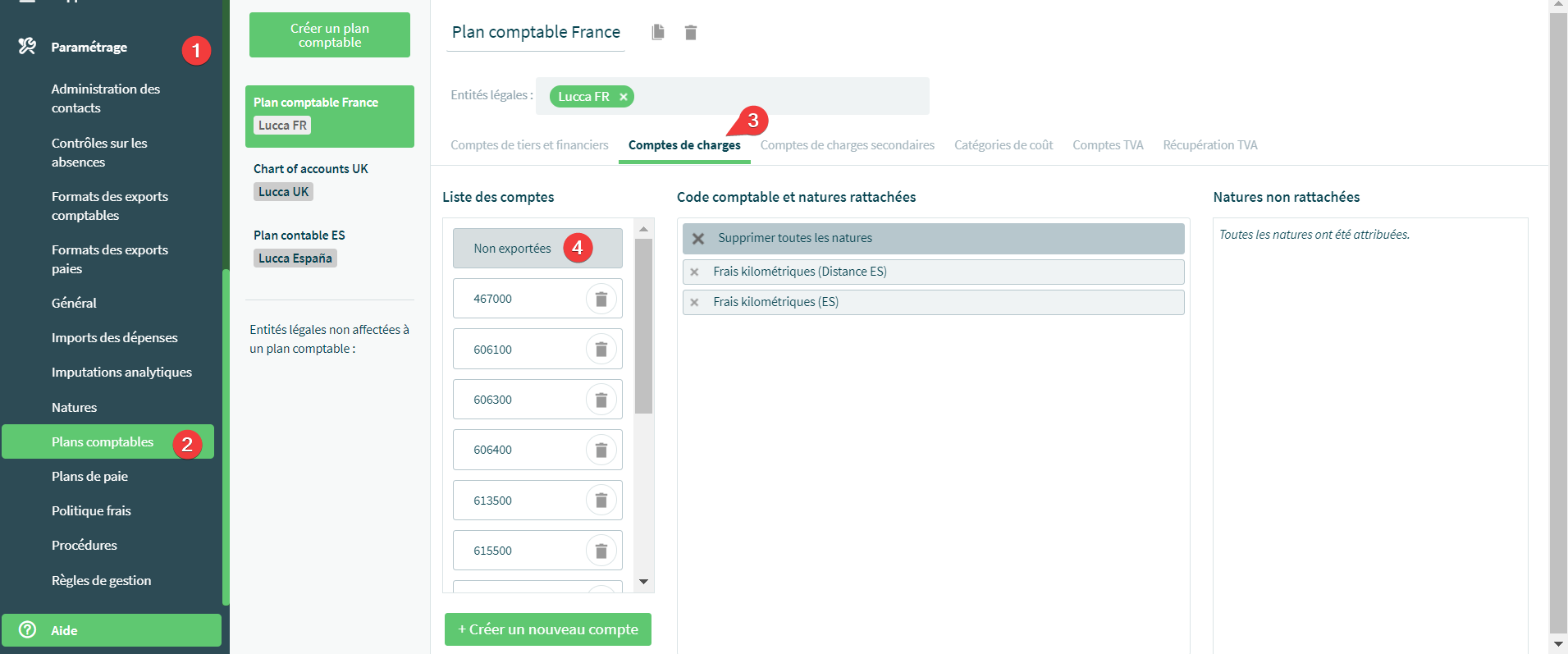Delete account 613500 with trash icon

coord(601,501)
